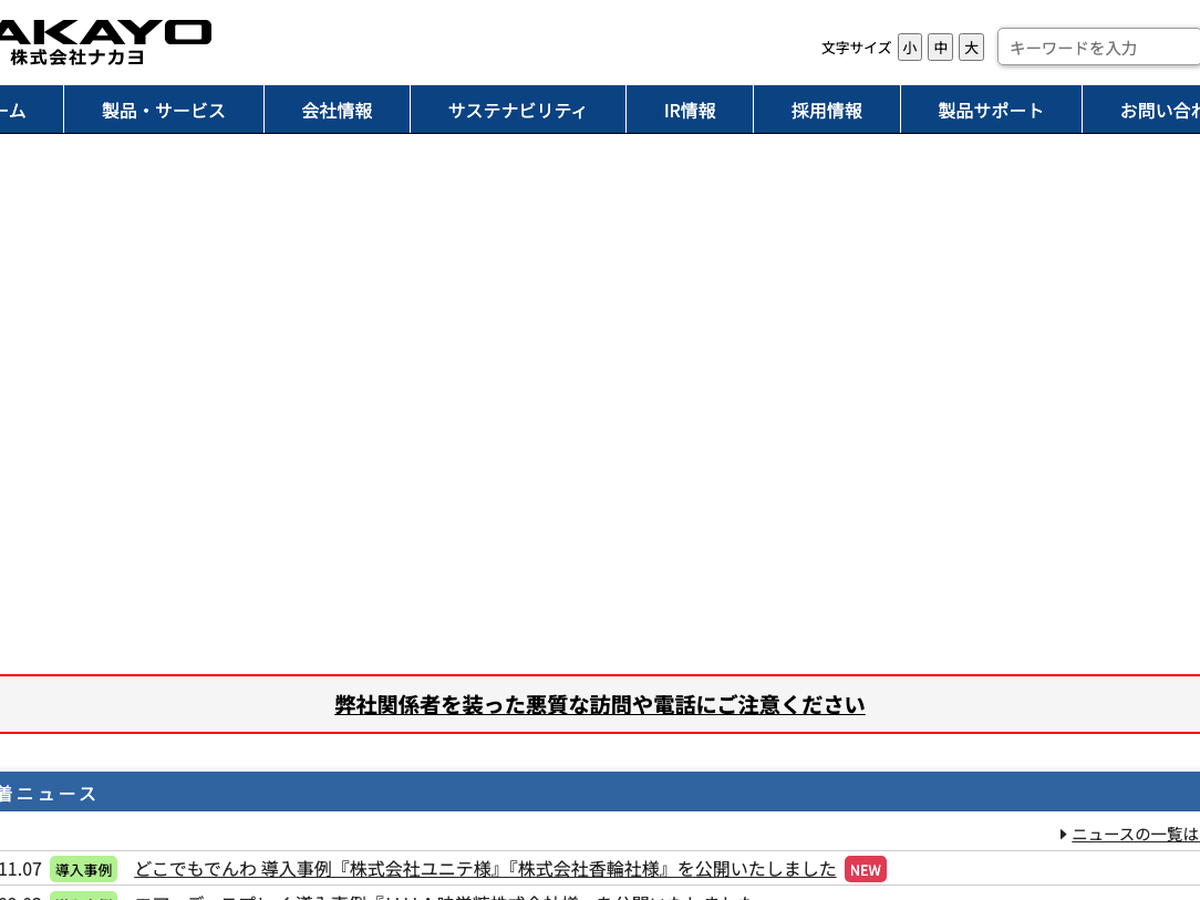
Task: Open the 製品・サービス menu
Action: click(x=164, y=111)
